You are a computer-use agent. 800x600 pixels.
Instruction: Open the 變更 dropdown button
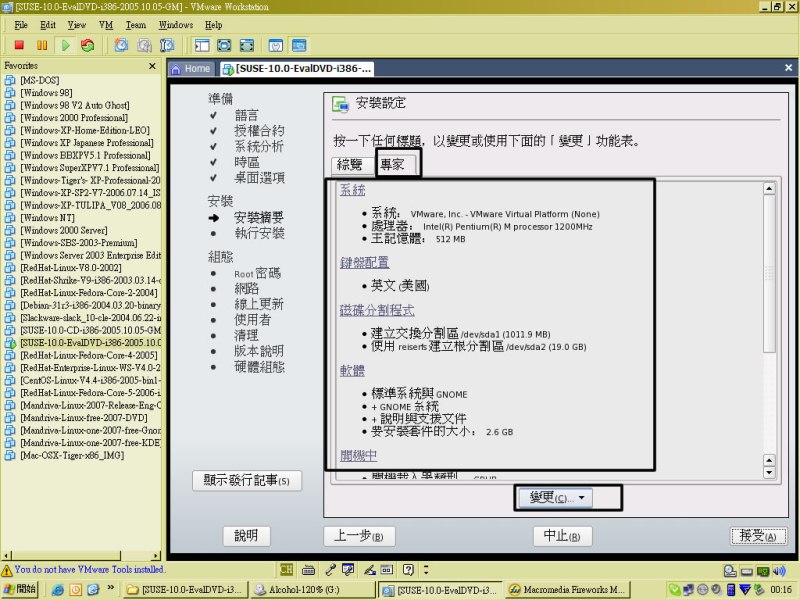pos(567,497)
